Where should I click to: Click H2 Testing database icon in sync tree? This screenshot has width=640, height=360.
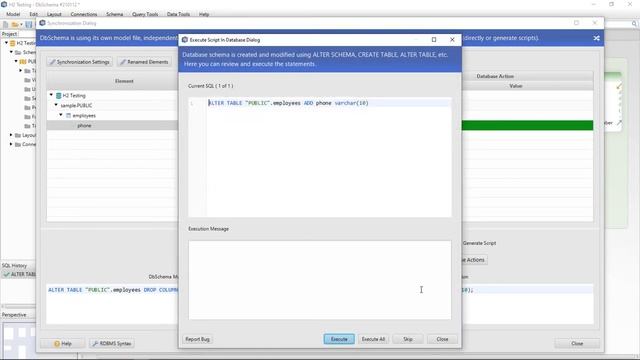pos(59,96)
